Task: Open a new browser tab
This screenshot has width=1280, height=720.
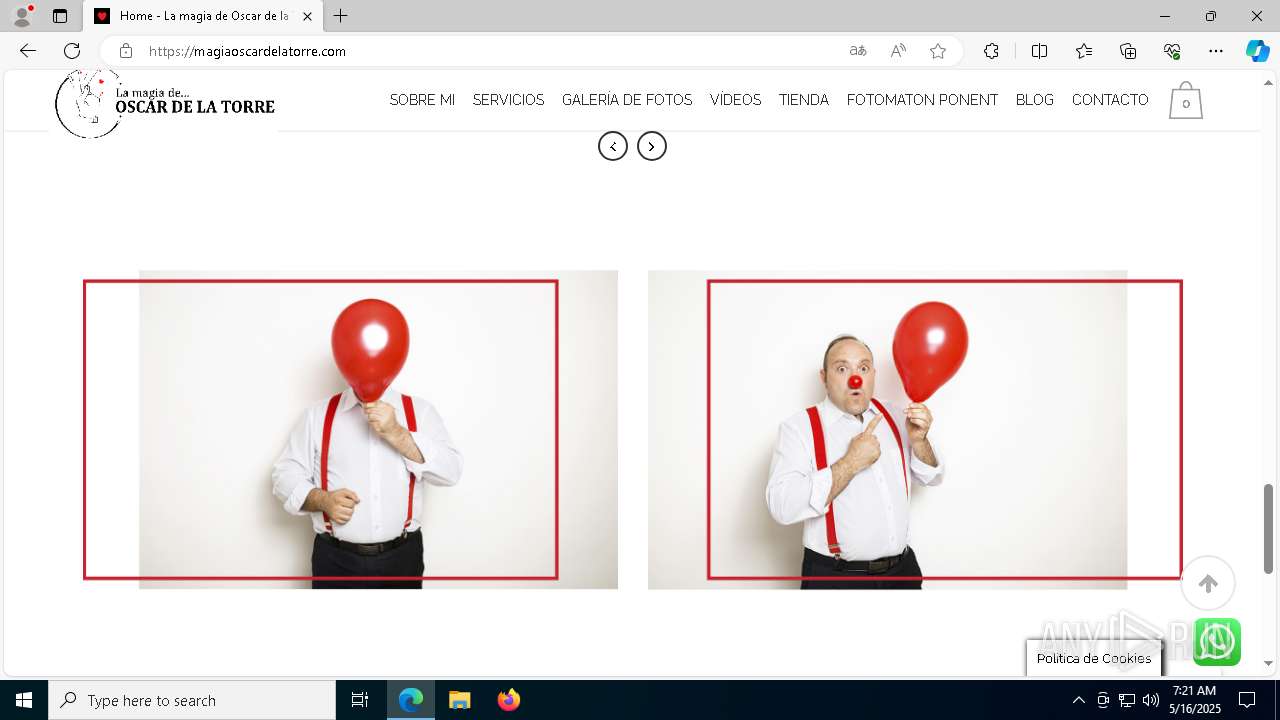Action: coord(341,16)
